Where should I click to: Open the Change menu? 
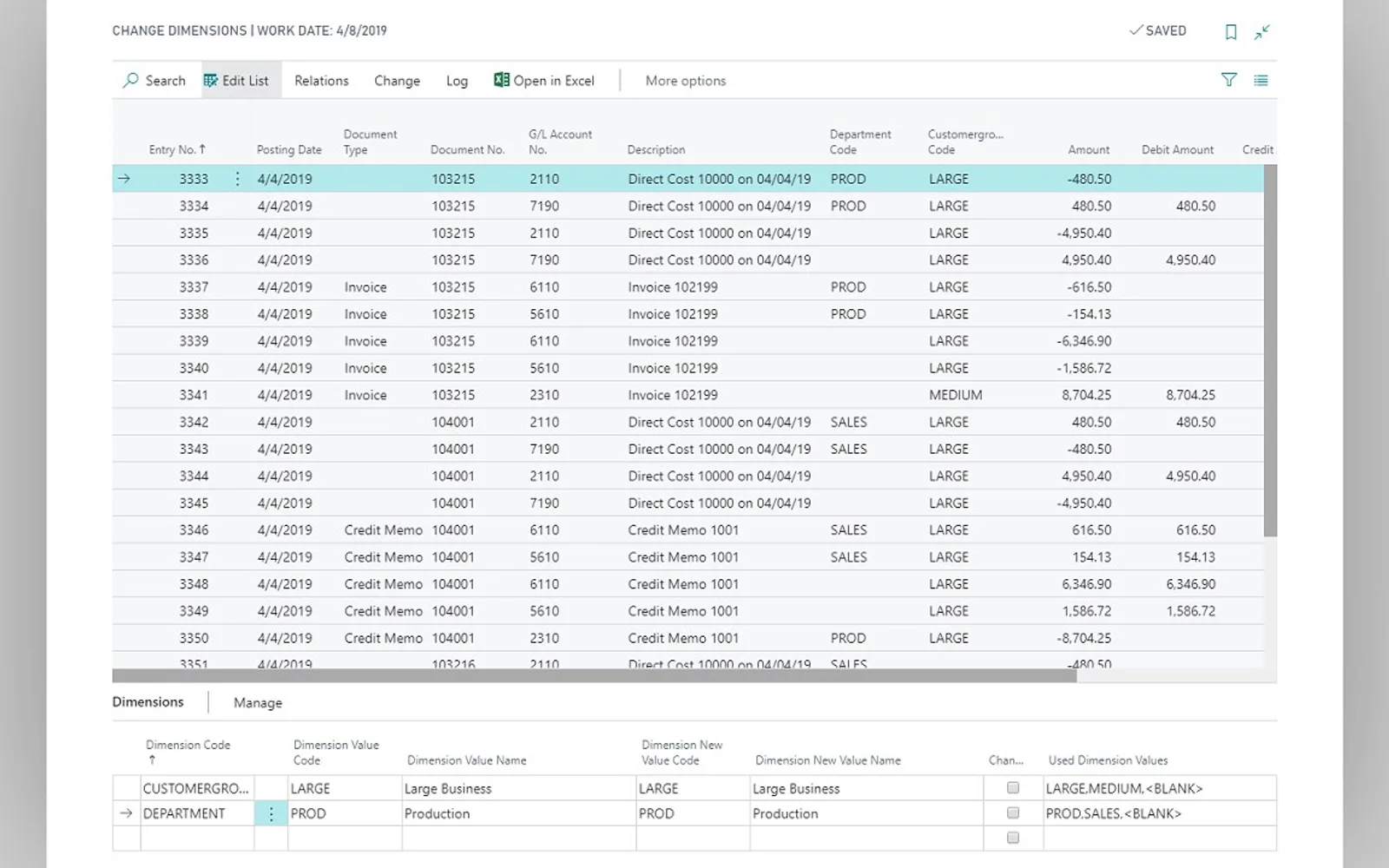click(x=397, y=81)
